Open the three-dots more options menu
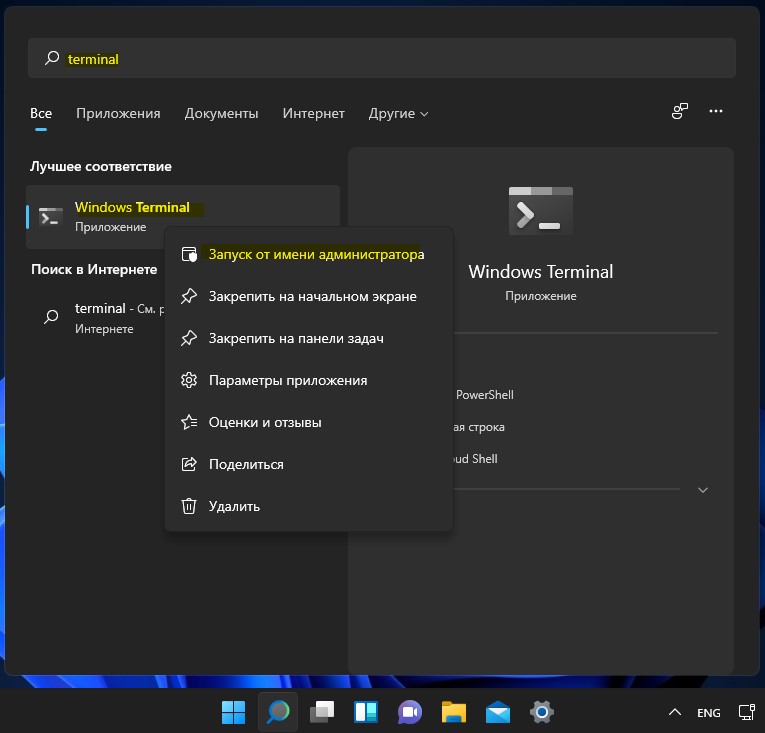Viewport: 765px width, 733px height. pyautogui.click(x=716, y=111)
